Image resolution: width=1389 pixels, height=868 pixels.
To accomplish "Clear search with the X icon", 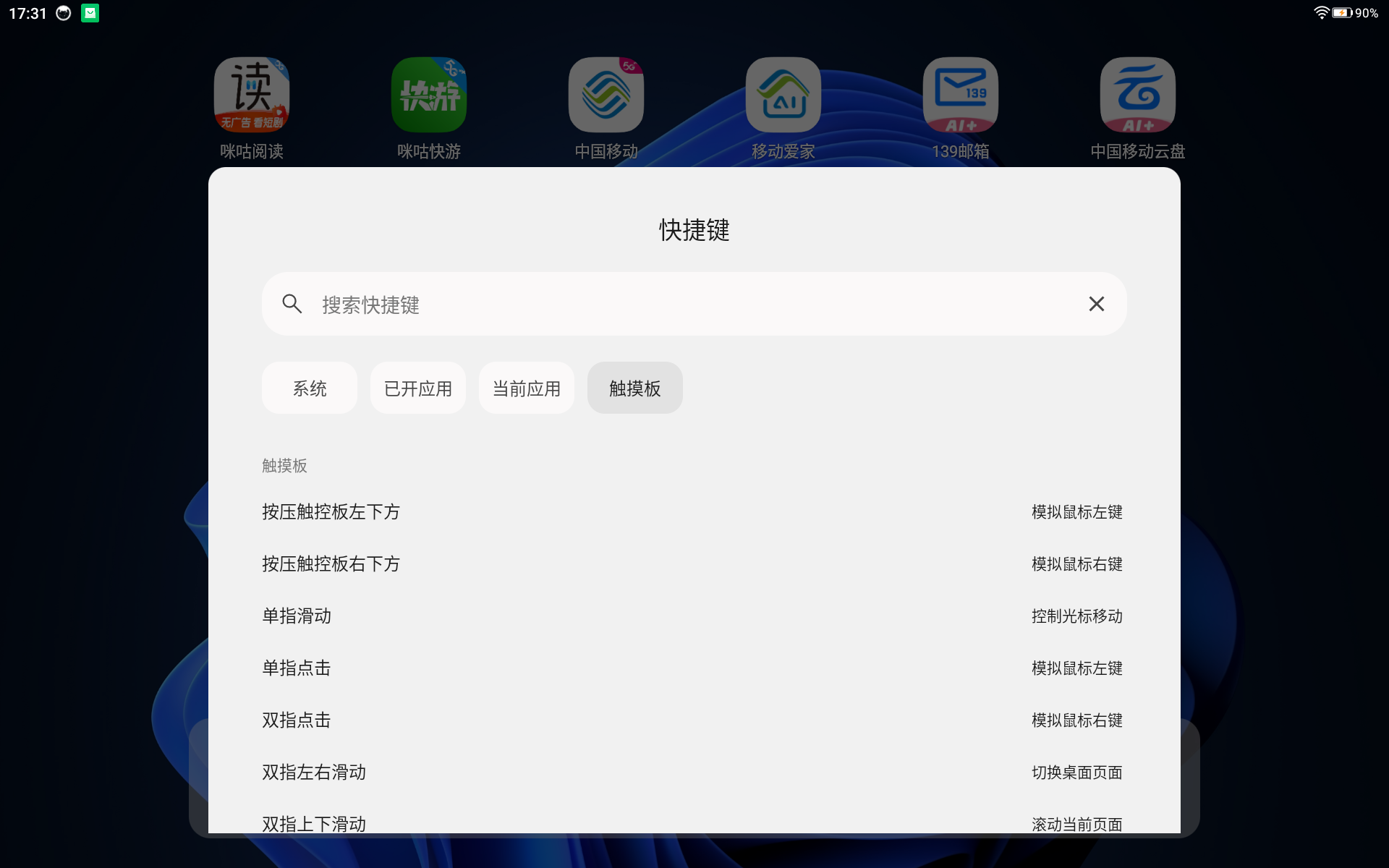I will pyautogui.click(x=1097, y=304).
